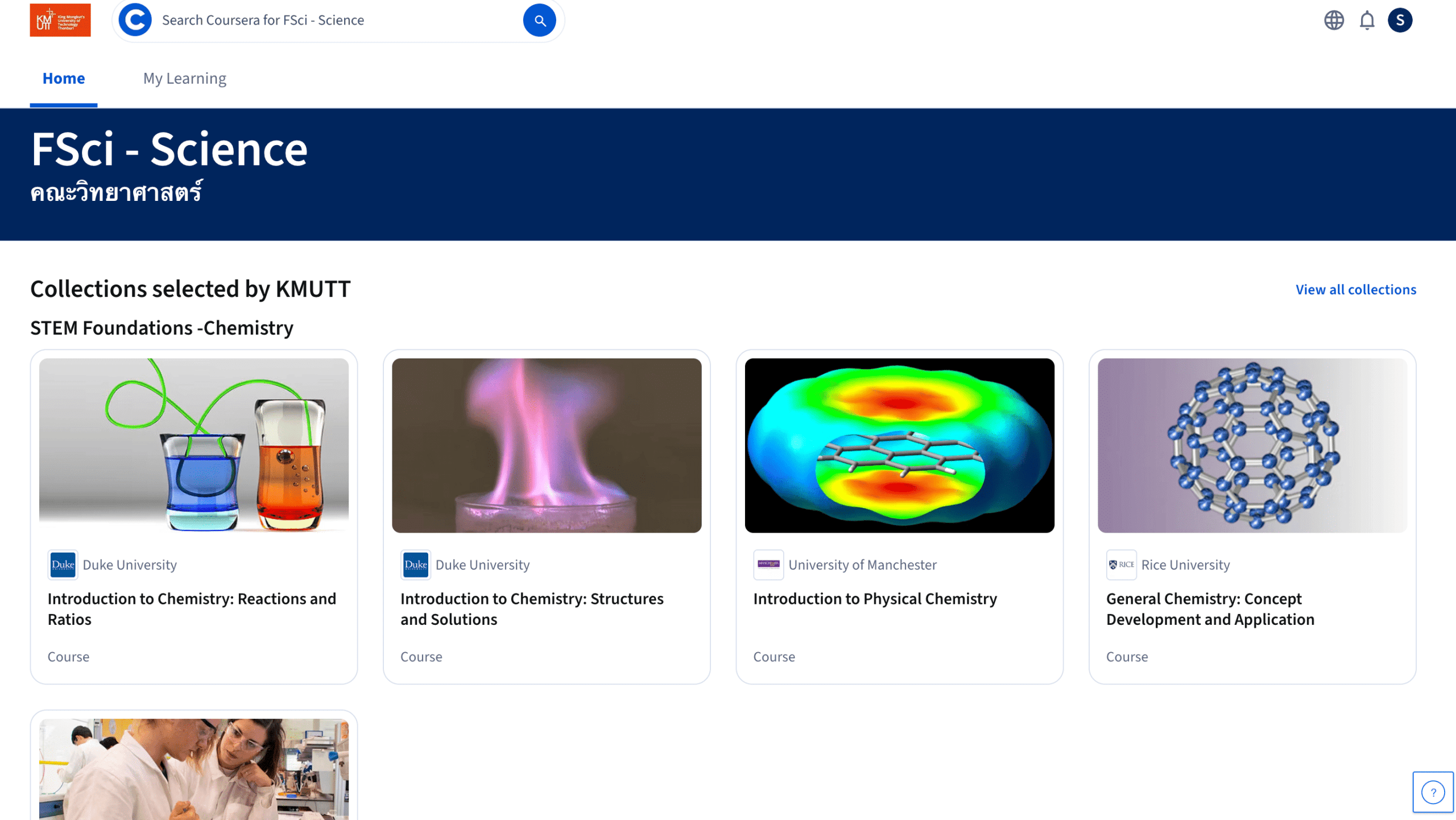The width and height of the screenshot is (1456, 820).
Task: Open Introduction to Chemistry: Structures and Solutions
Action: tap(532, 609)
